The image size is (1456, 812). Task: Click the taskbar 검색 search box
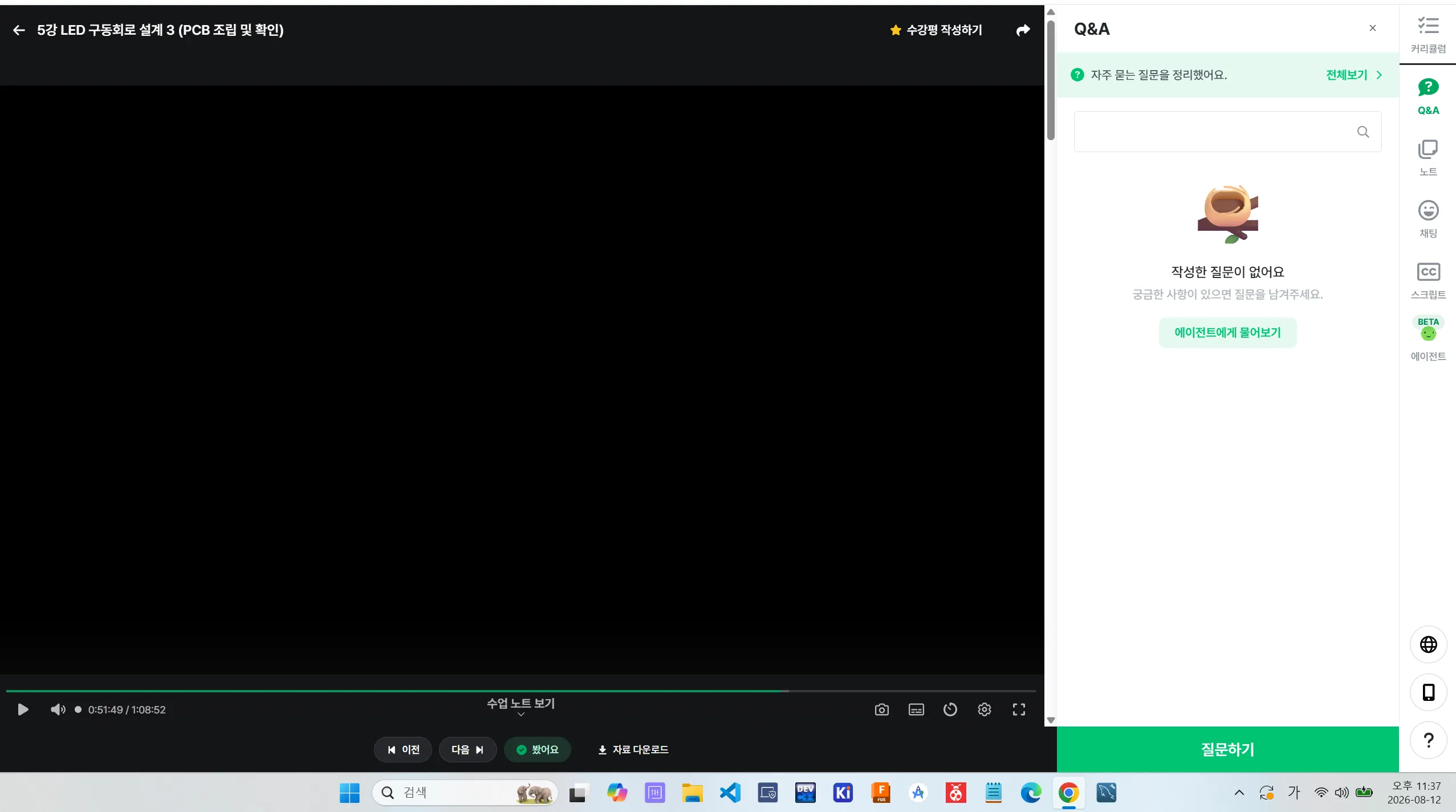465,793
